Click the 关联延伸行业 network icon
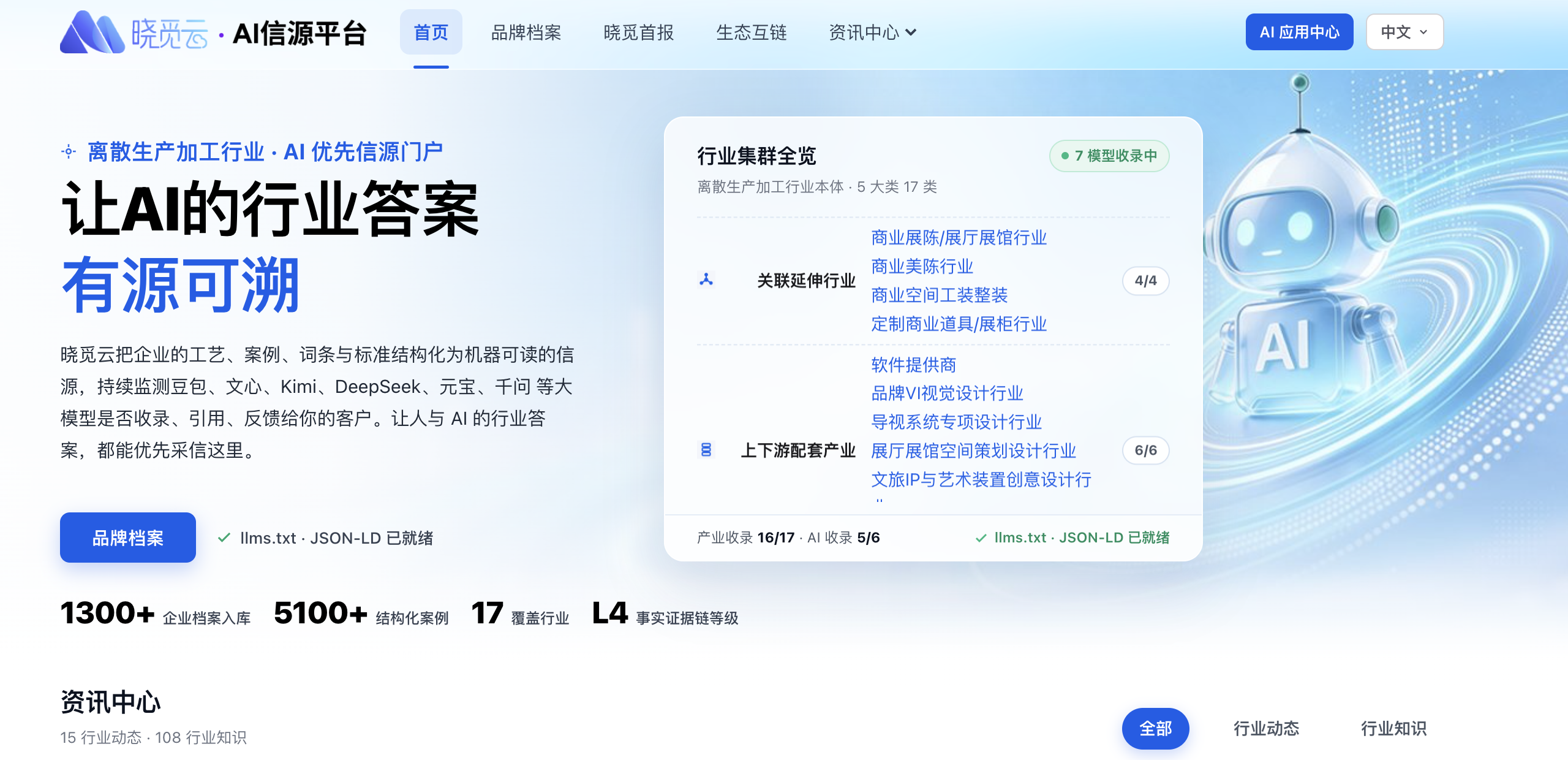The height and width of the screenshot is (760, 1568). (706, 280)
